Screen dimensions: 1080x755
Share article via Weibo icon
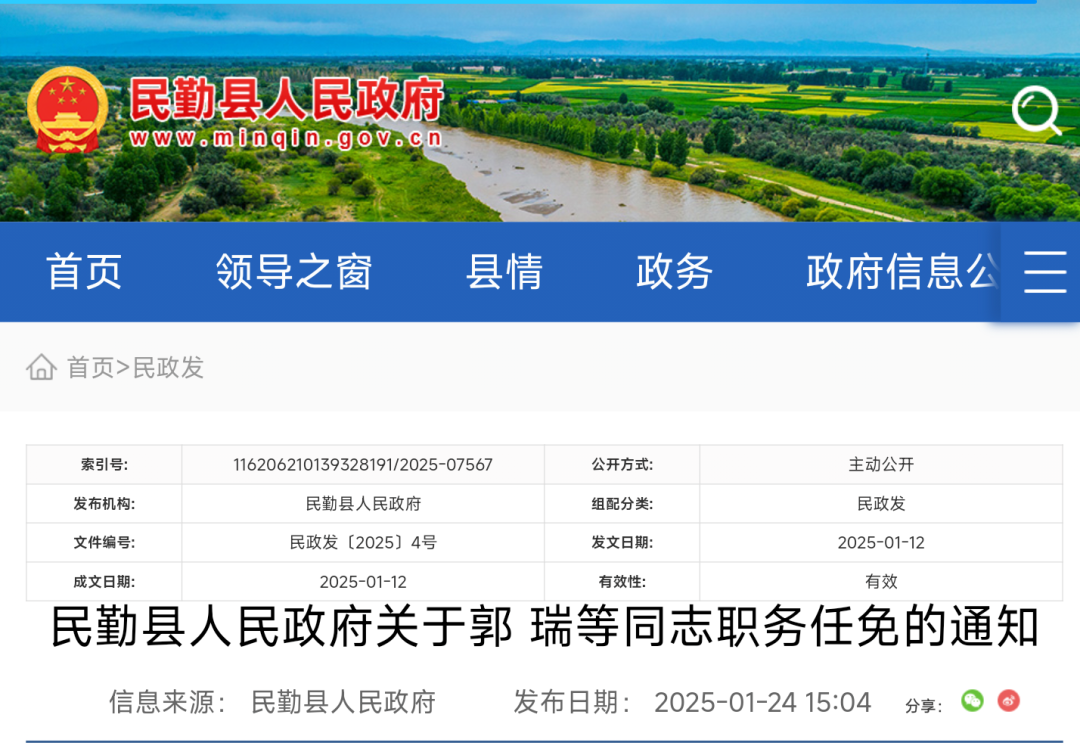(x=1009, y=701)
